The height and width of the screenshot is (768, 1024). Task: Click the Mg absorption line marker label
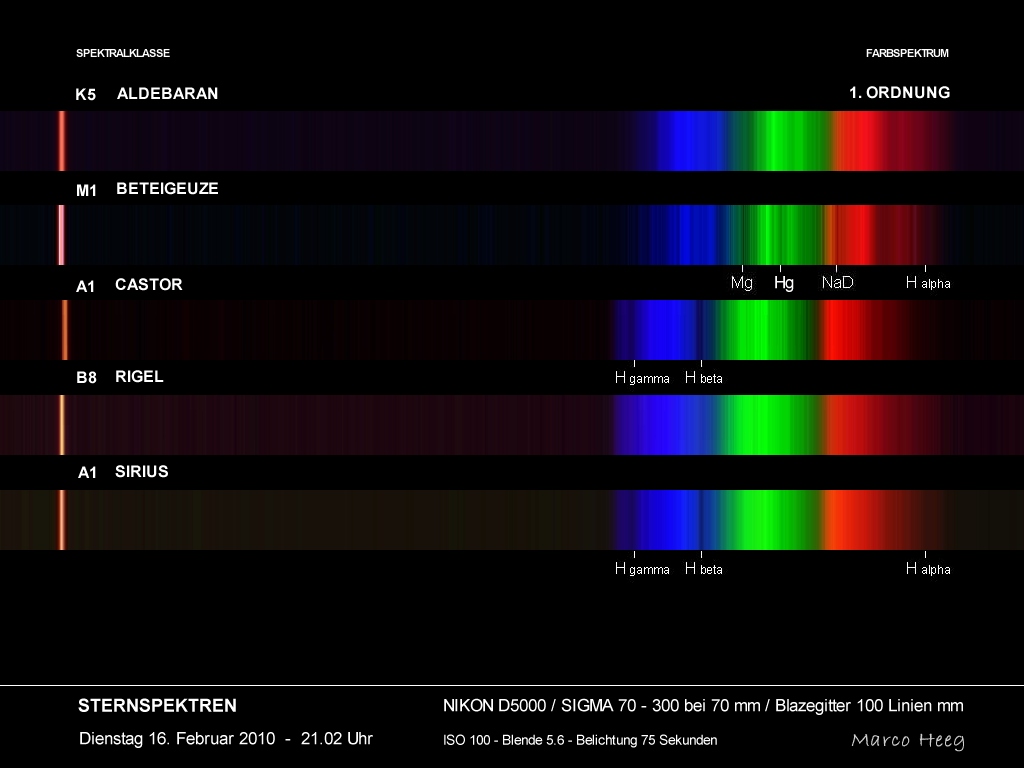[742, 283]
